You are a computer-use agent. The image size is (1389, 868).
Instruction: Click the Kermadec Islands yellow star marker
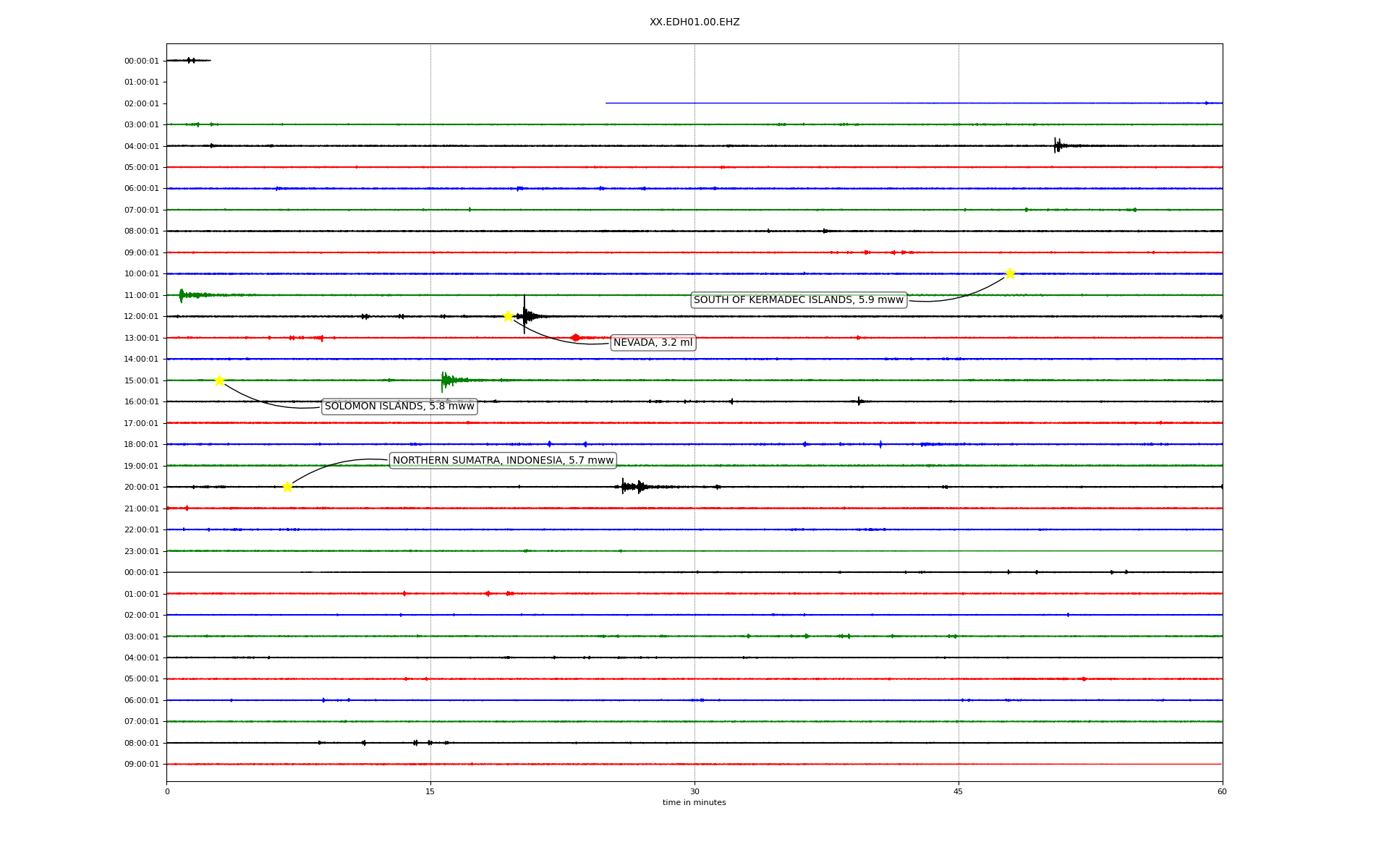[x=1010, y=273]
